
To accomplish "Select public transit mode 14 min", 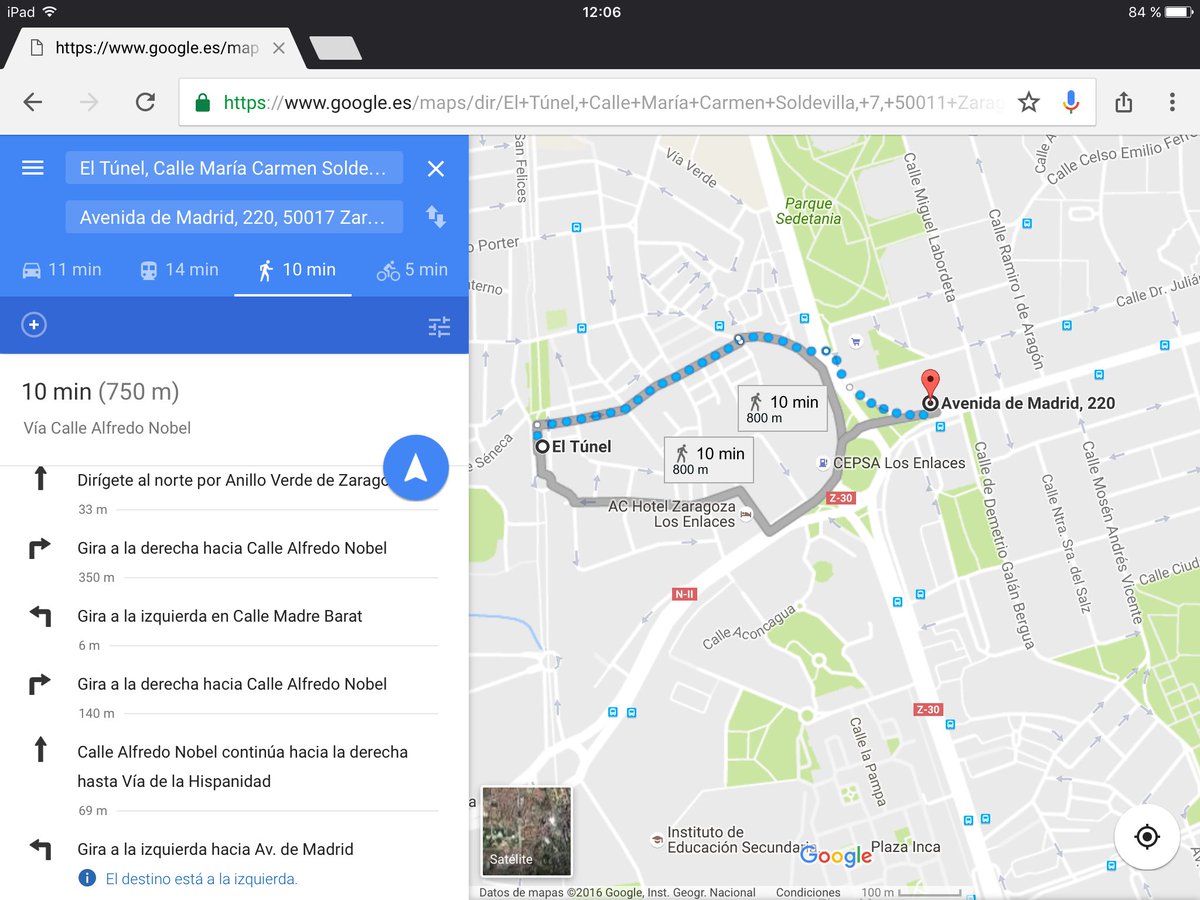I will 178,270.
